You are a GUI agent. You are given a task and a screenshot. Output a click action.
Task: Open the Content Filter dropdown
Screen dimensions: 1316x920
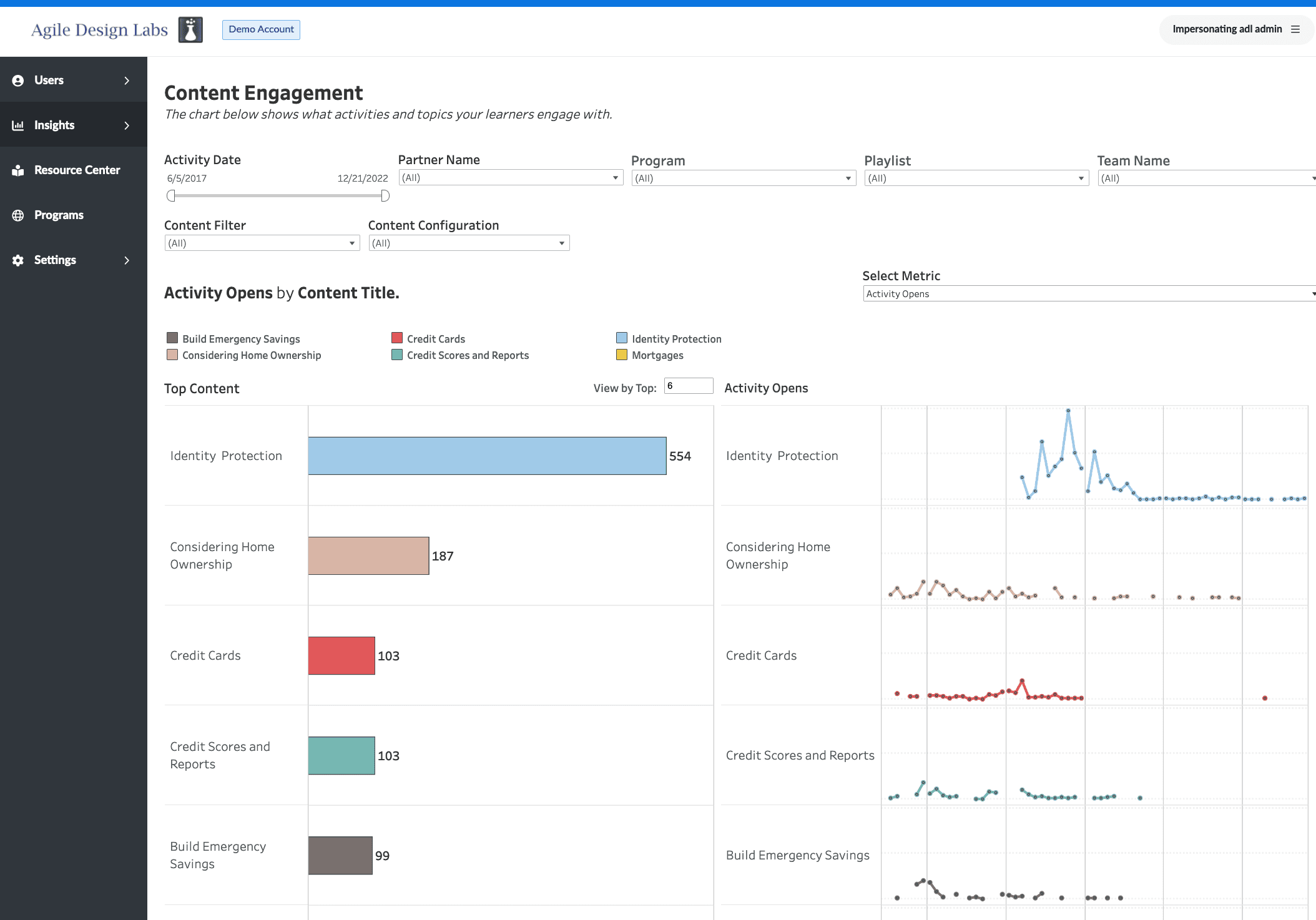coord(262,243)
